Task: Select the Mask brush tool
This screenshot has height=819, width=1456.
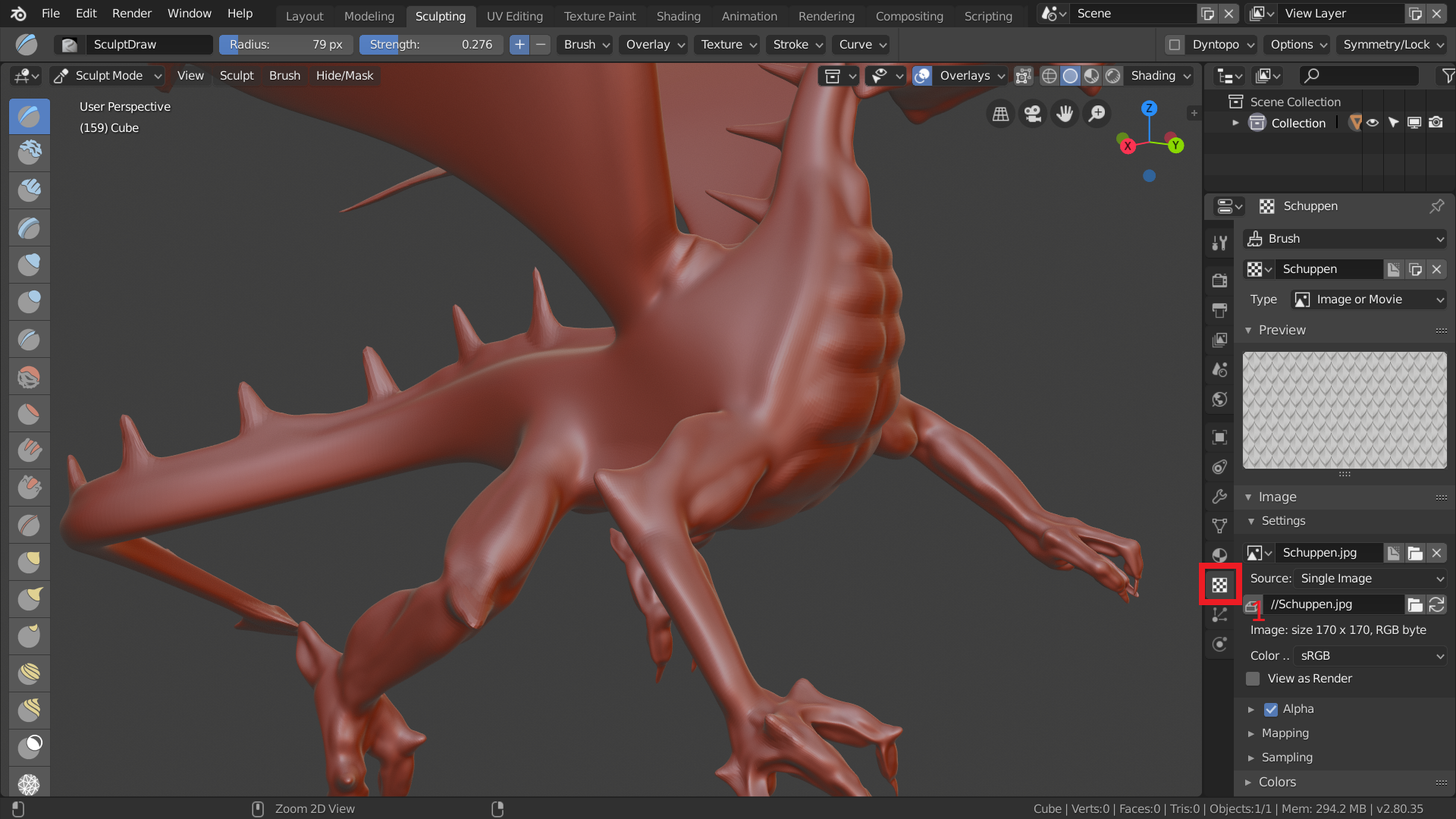Action: click(30, 746)
